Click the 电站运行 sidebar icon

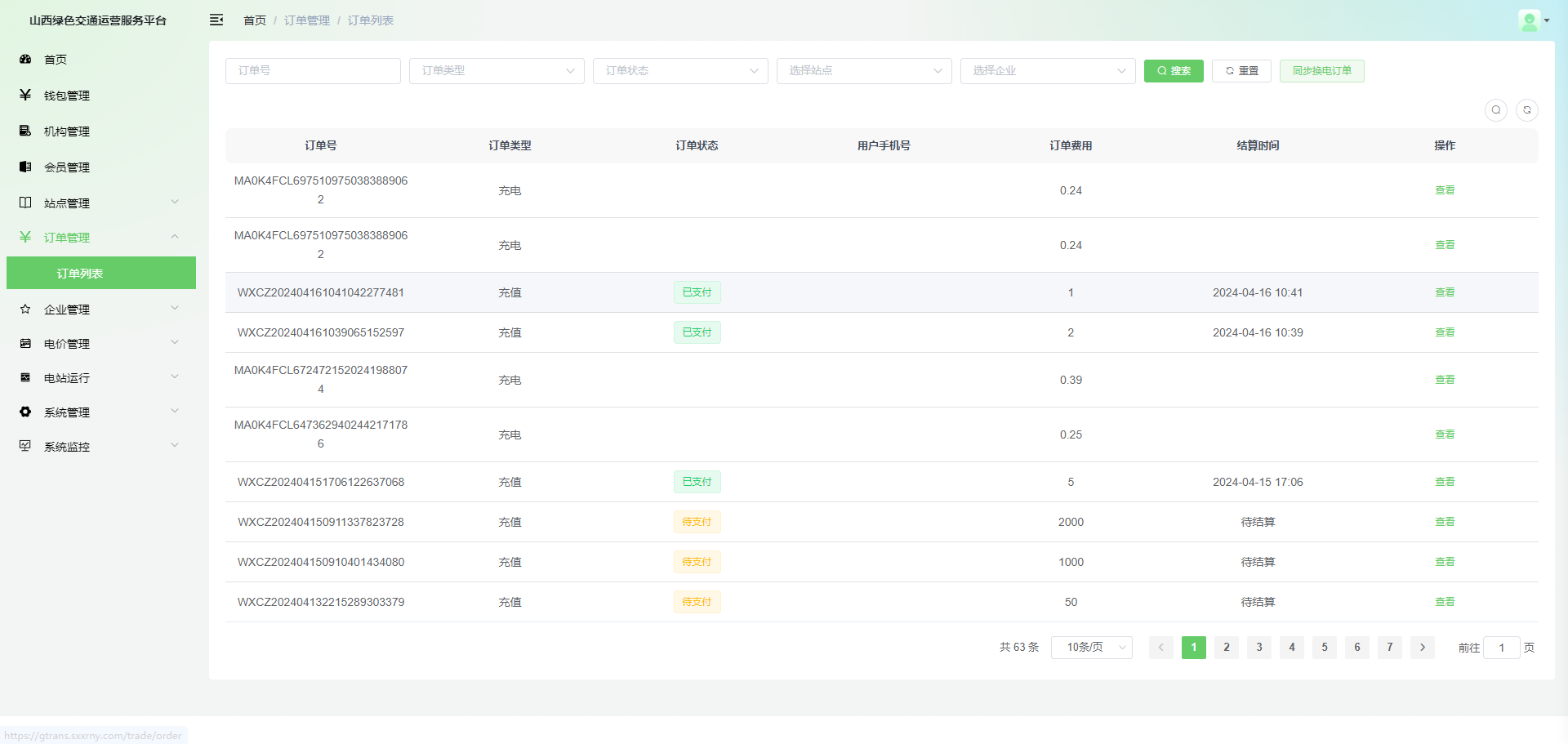[25, 377]
